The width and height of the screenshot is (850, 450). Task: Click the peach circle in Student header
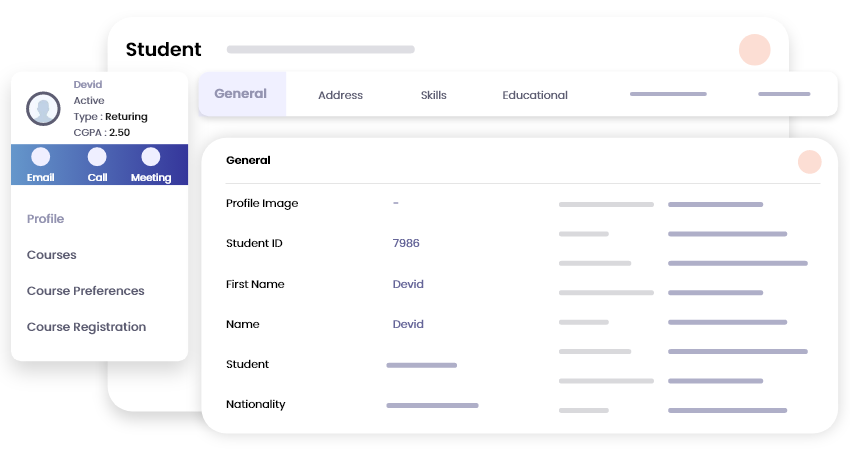754,50
